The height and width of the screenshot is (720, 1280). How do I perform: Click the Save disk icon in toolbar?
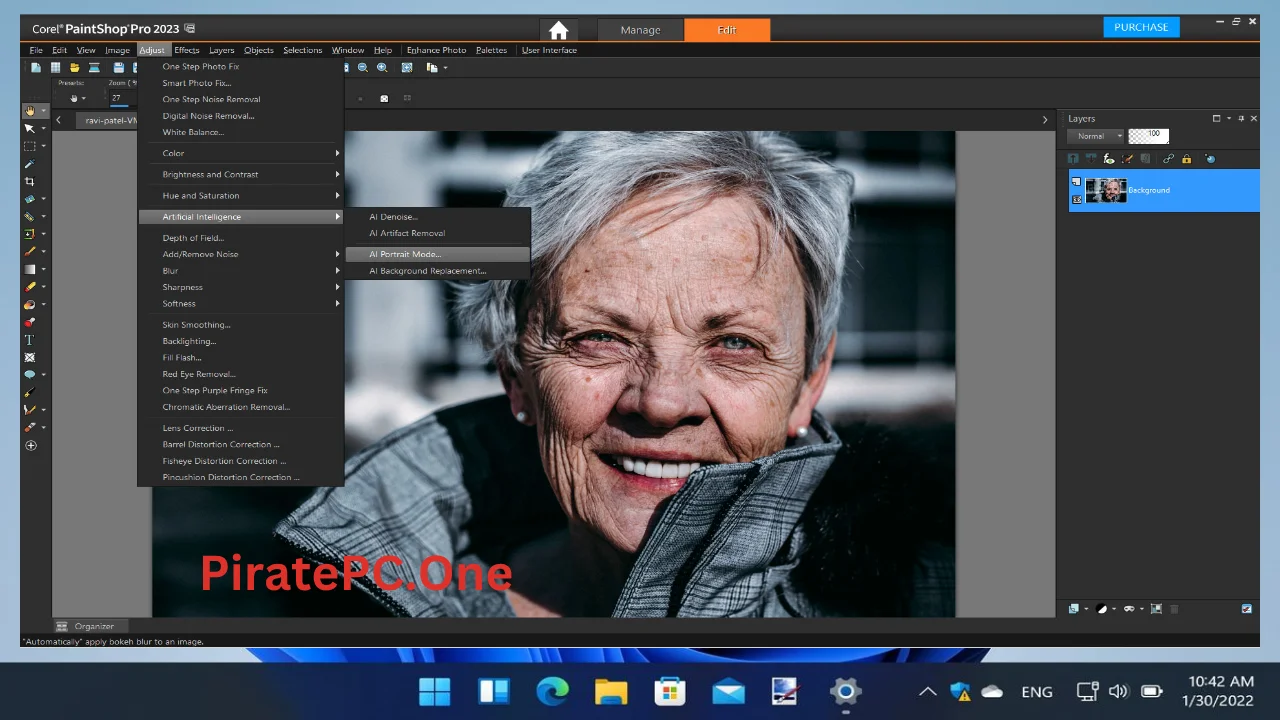[118, 68]
